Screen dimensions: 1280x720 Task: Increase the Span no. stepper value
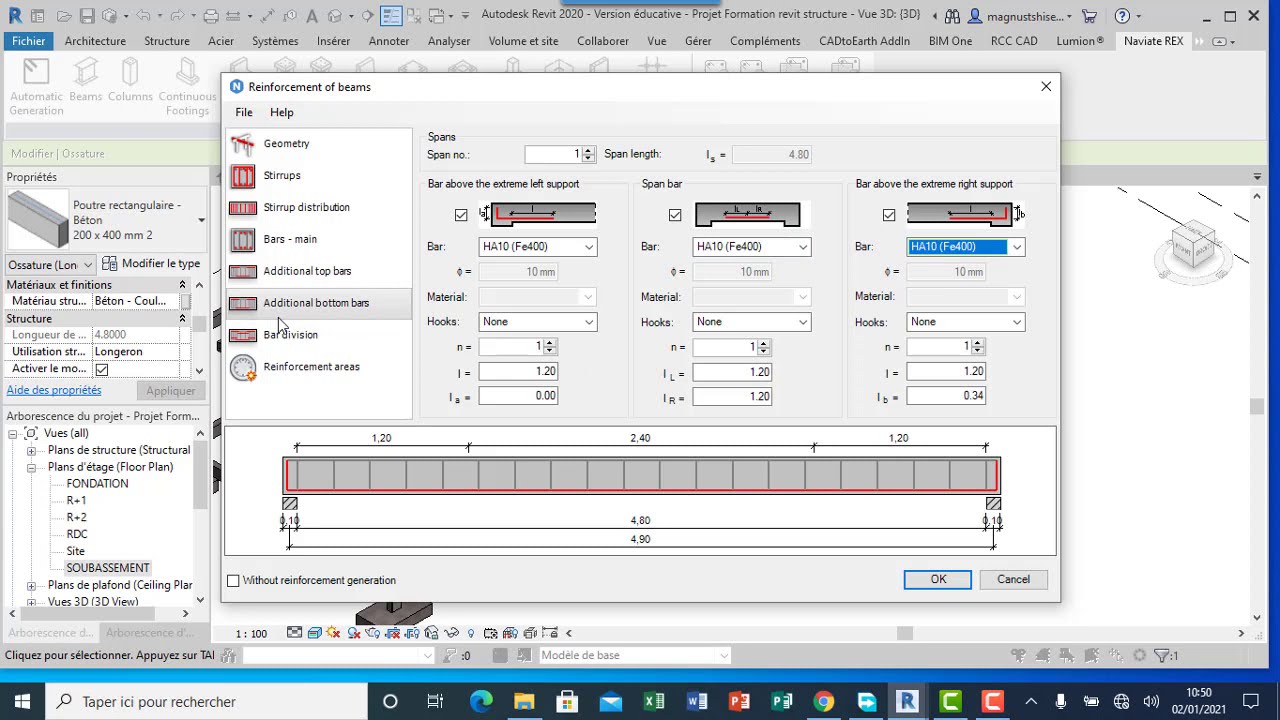pos(589,151)
